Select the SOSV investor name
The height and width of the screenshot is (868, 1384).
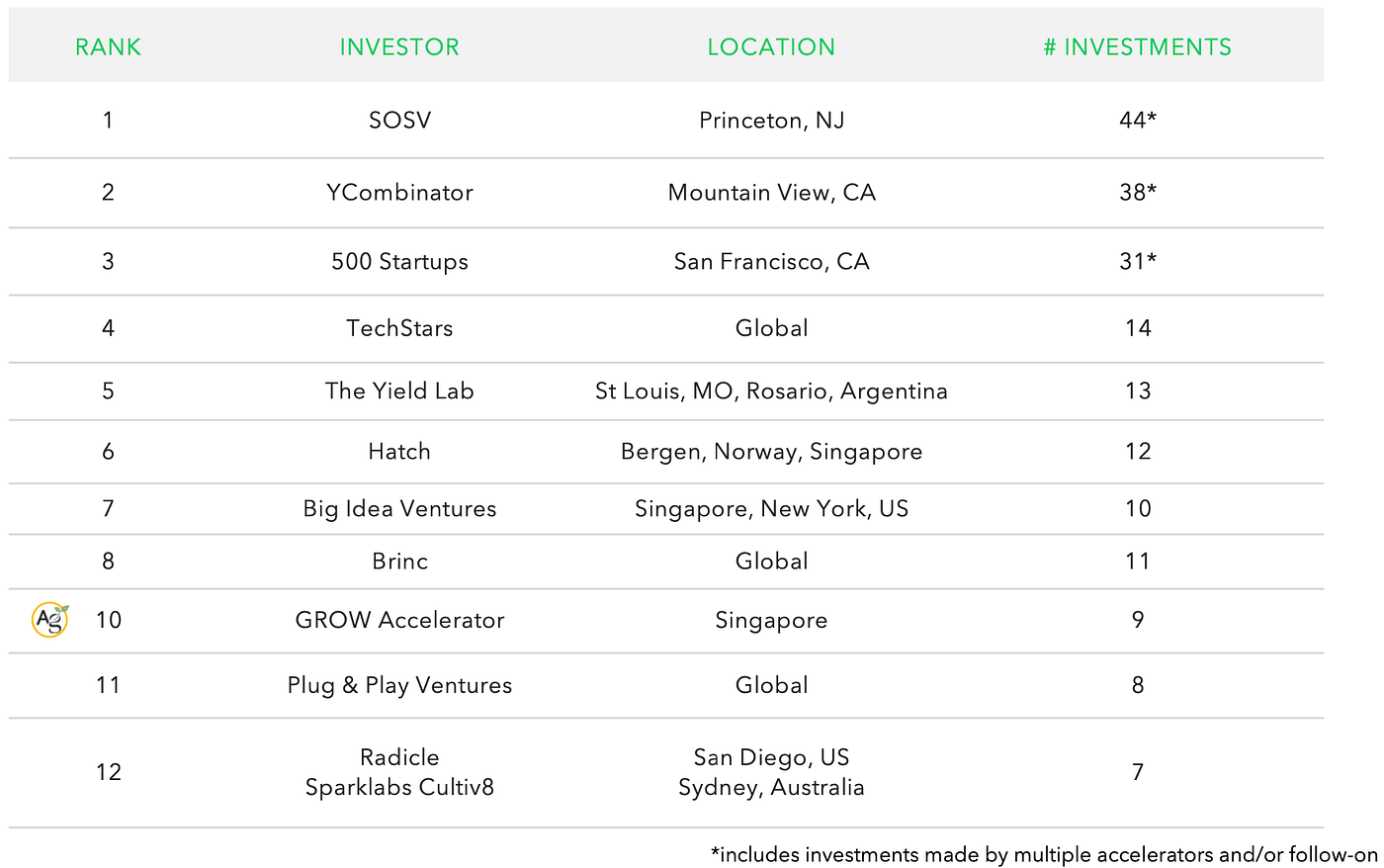[x=399, y=121]
